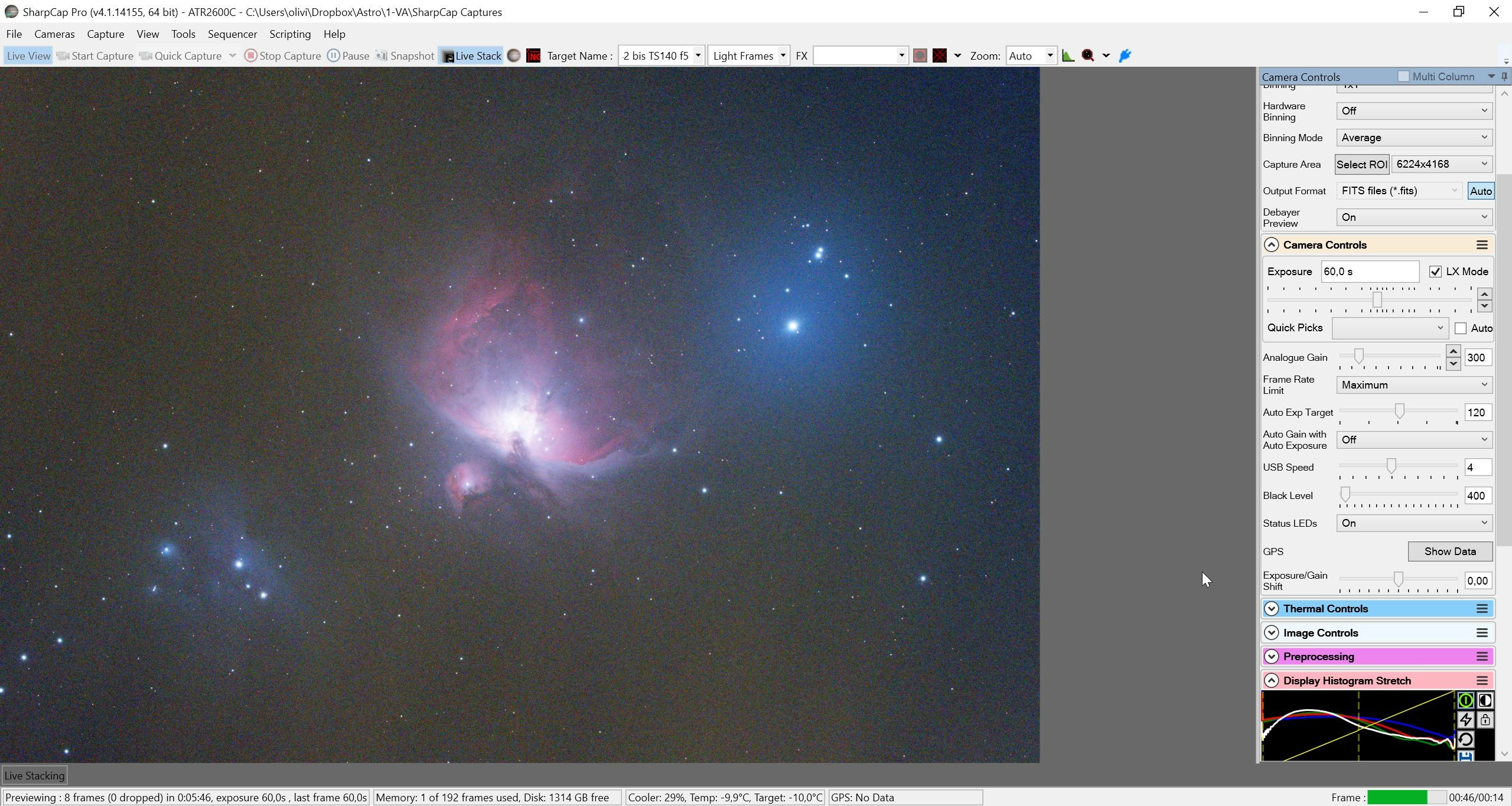Screen dimensions: 1512x806
Task: Click the Select ROI button
Action: pyautogui.click(x=1362, y=165)
